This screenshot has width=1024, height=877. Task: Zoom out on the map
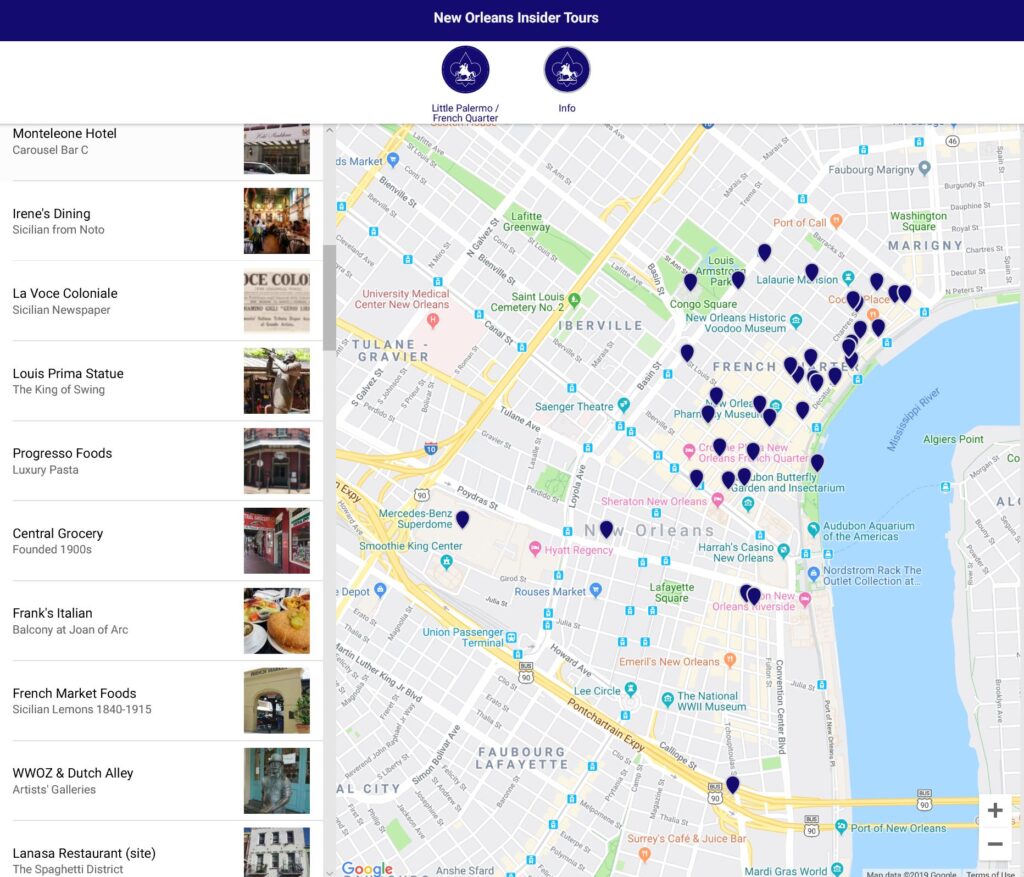(995, 844)
